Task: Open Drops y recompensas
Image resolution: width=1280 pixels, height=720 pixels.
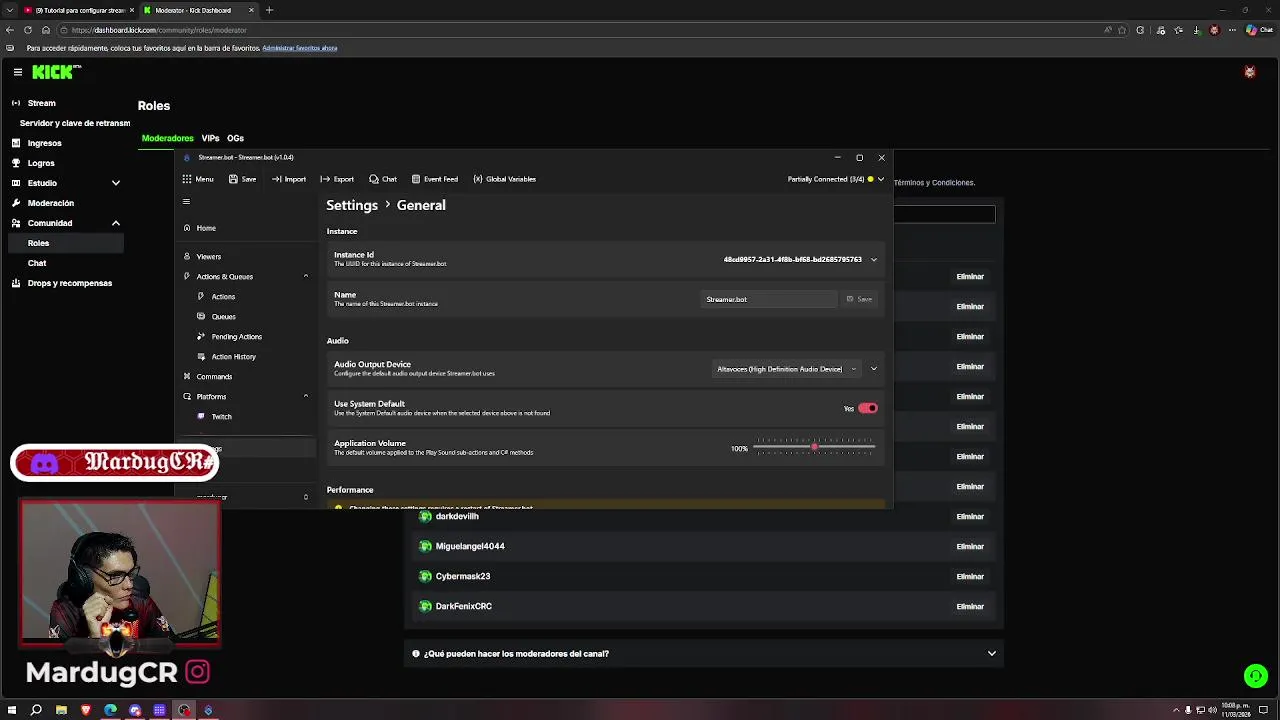Action: point(69,283)
